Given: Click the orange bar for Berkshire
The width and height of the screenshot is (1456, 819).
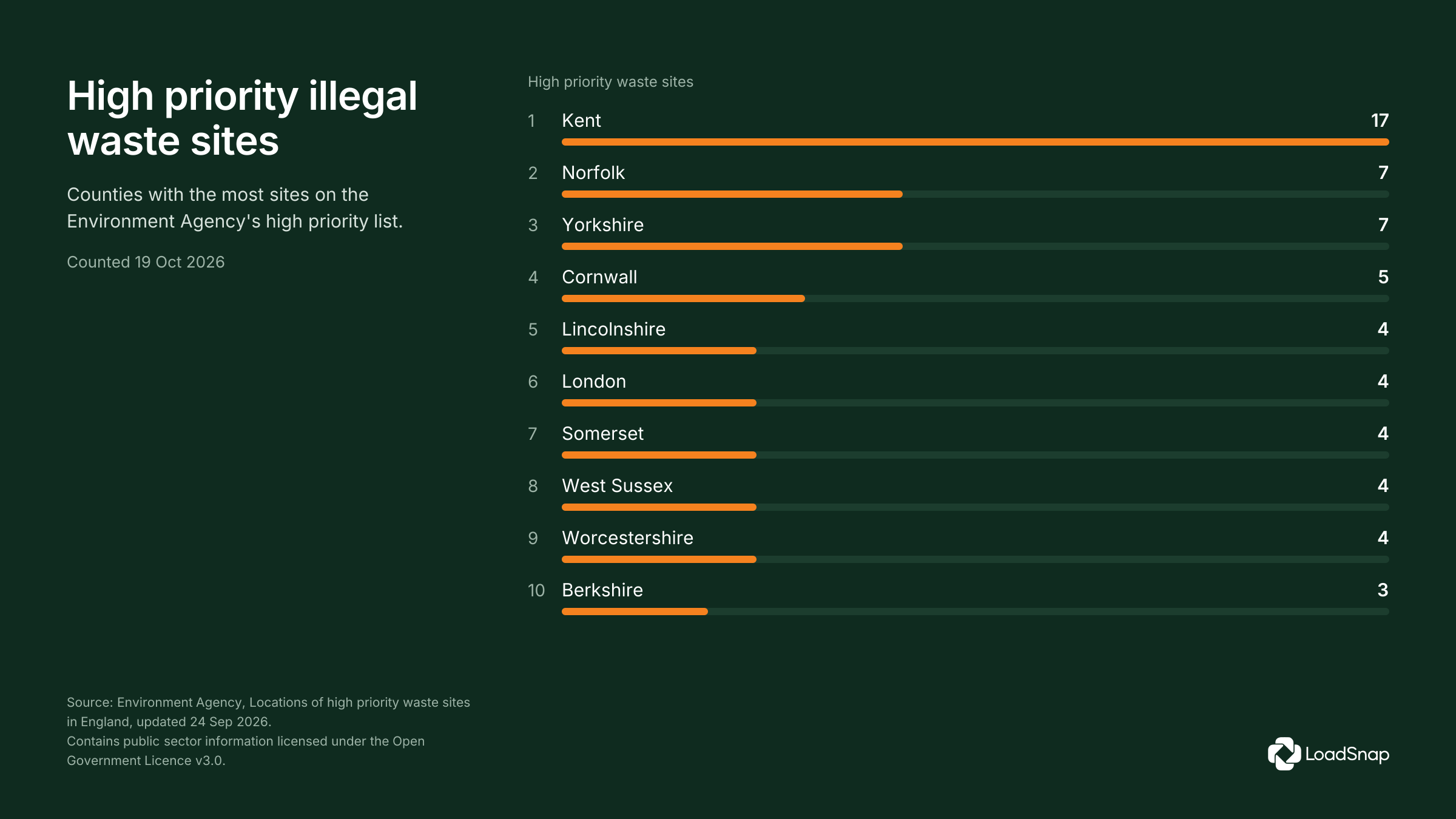Looking at the screenshot, I should (x=635, y=612).
